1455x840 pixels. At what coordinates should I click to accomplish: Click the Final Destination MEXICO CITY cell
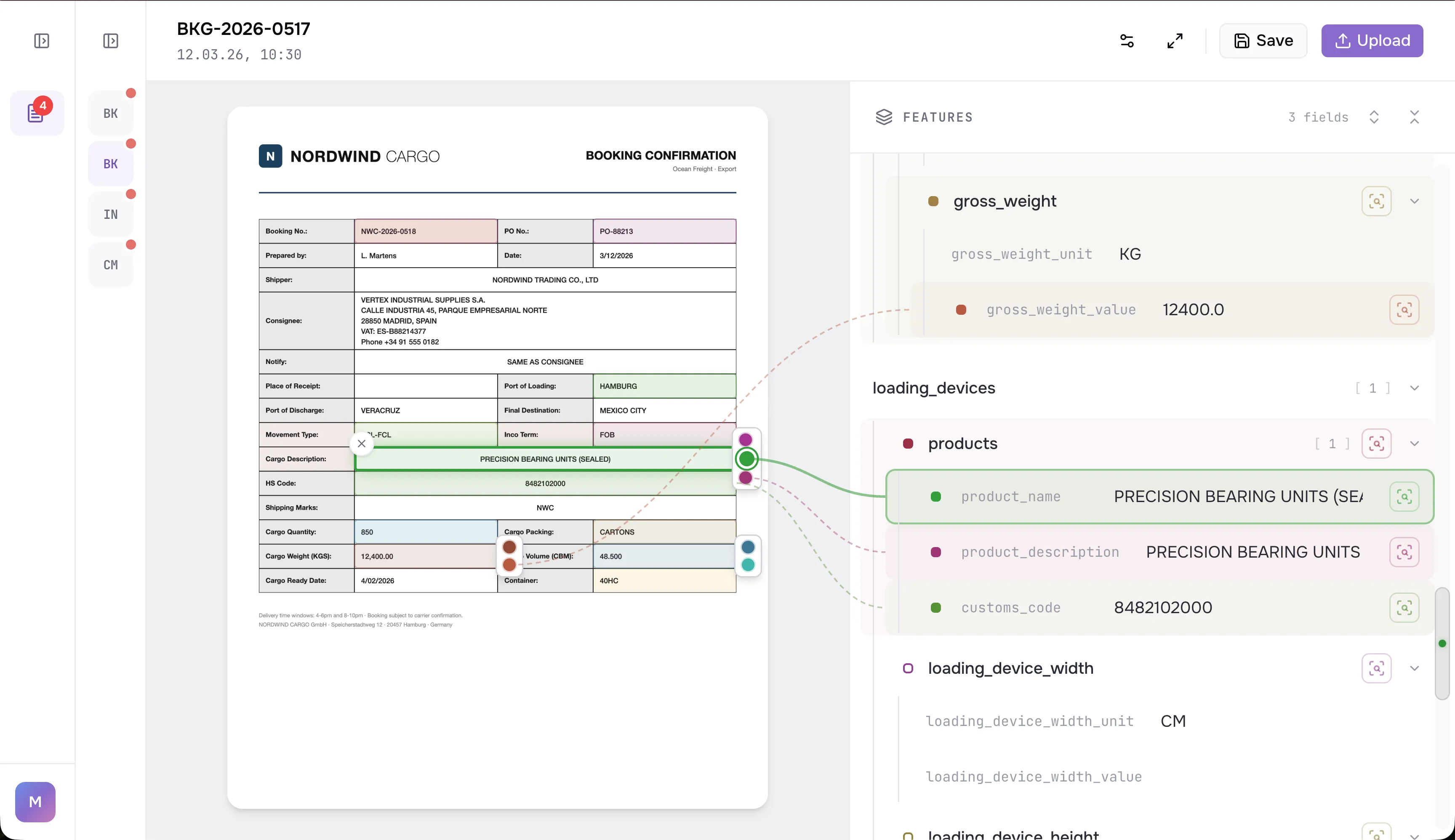(664, 410)
